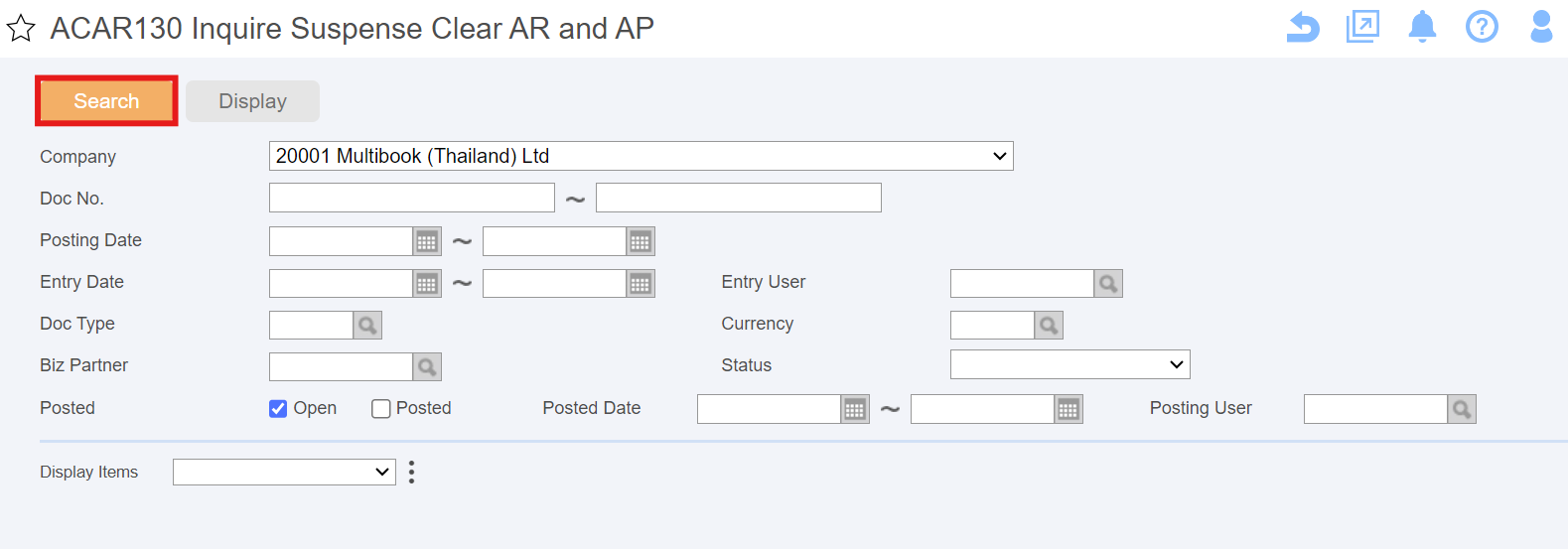Open Biz Partner search magnifier
The image size is (1568, 549).
tap(427, 366)
